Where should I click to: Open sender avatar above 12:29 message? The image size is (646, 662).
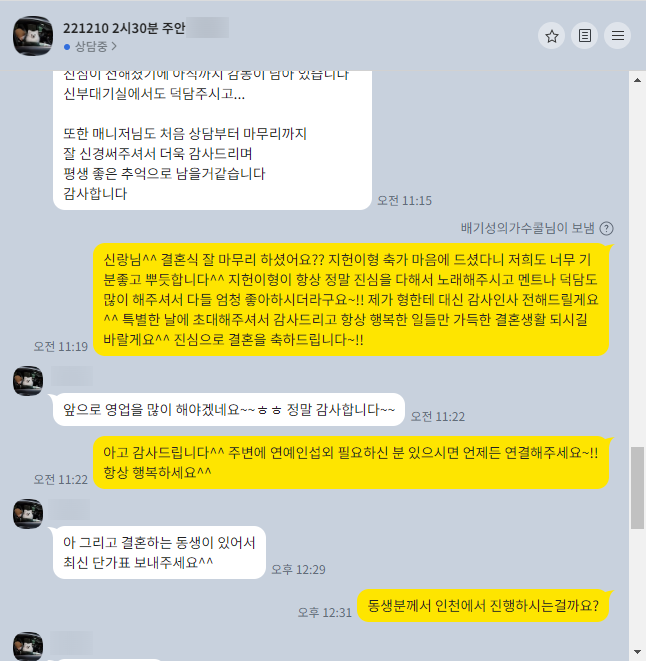point(28,514)
